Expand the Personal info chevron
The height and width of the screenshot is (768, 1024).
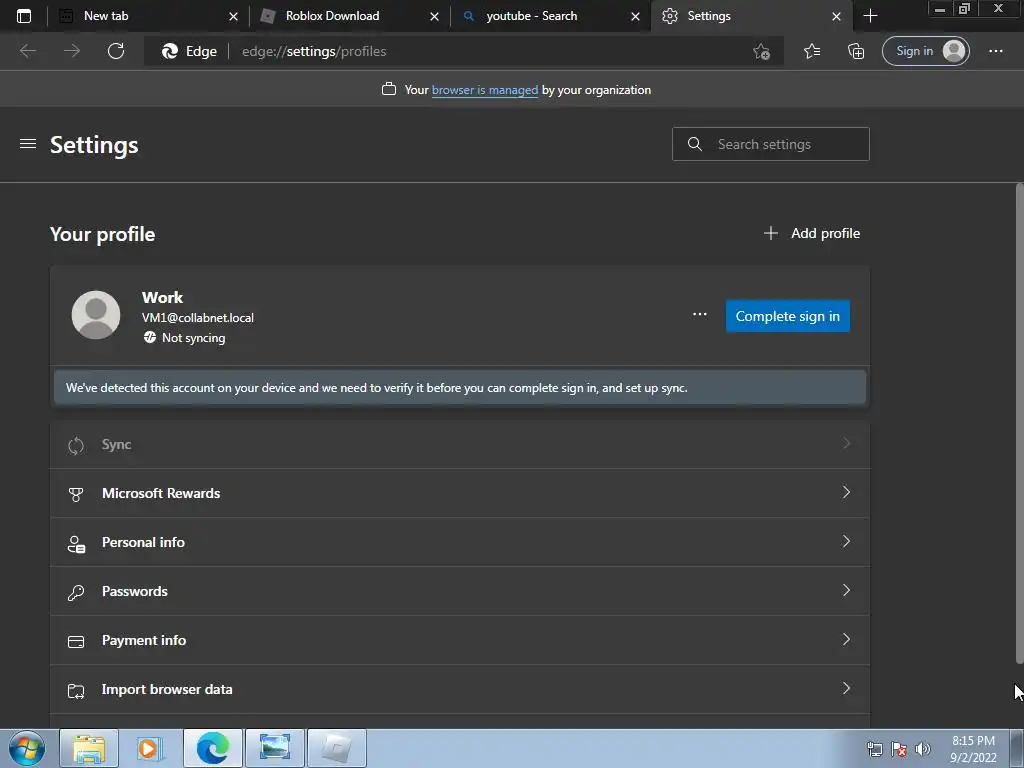[846, 541]
